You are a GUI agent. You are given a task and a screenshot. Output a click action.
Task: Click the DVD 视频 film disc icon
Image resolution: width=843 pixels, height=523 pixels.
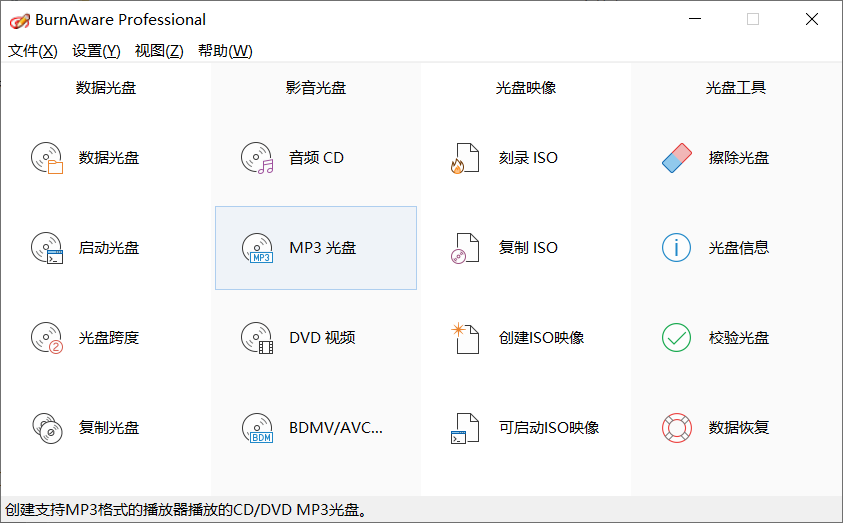257,338
